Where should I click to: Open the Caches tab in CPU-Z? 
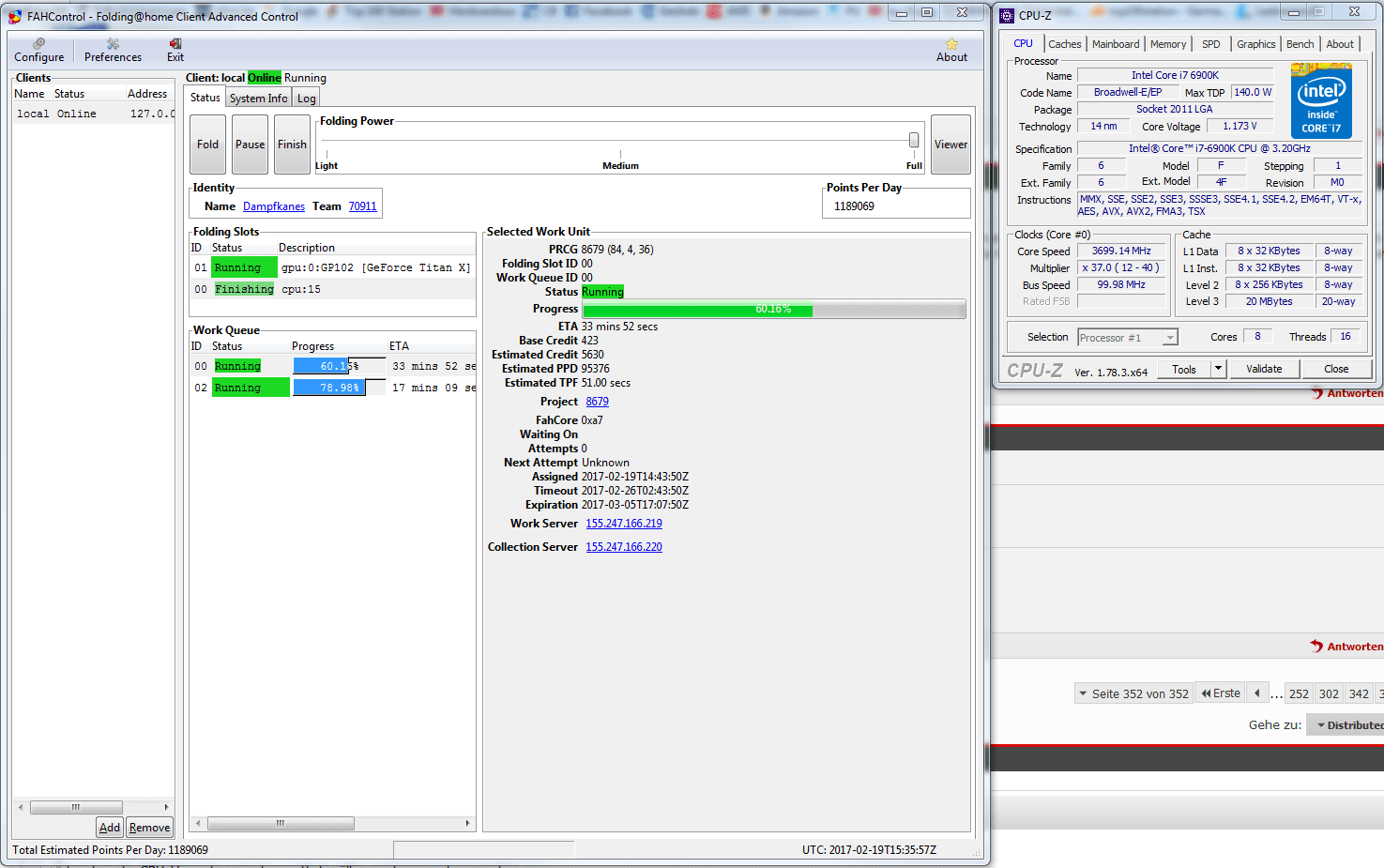coord(1064,44)
